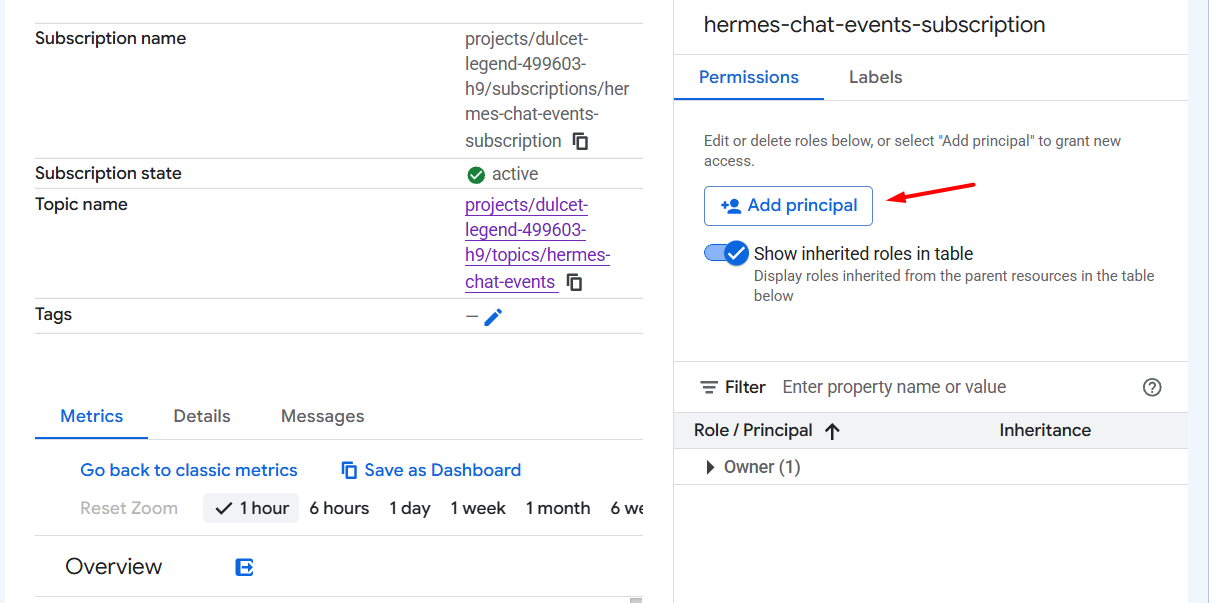This screenshot has height=603, width=1228.
Task: Click the Role / Principal column header
Action: (x=753, y=431)
